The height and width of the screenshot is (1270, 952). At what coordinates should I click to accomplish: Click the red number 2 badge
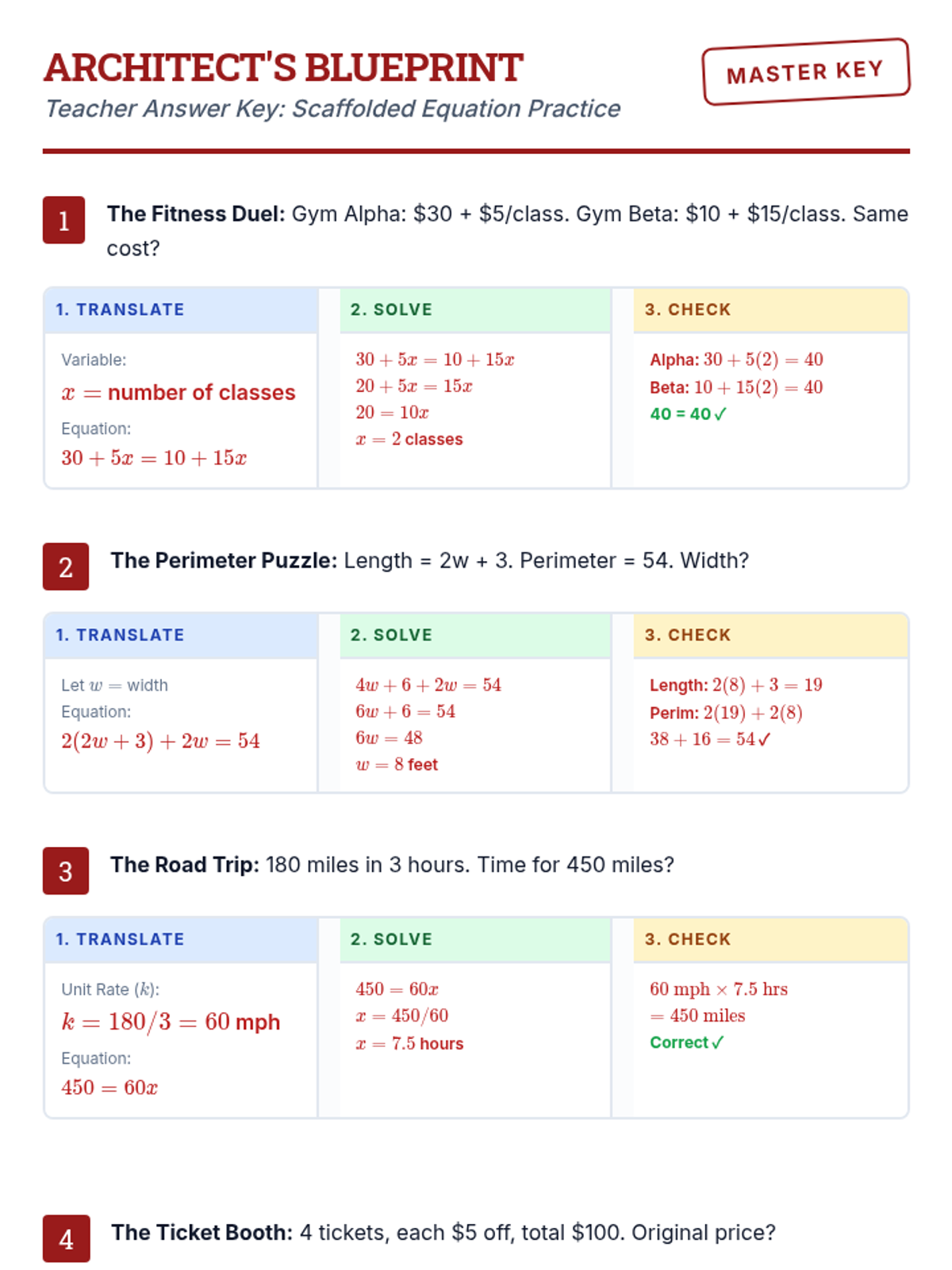66,567
